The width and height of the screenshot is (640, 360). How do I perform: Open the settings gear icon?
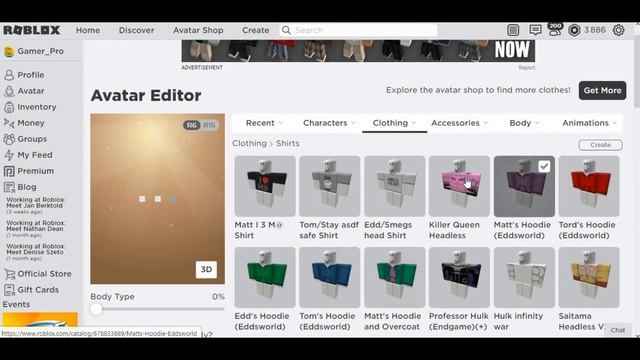click(x=618, y=30)
